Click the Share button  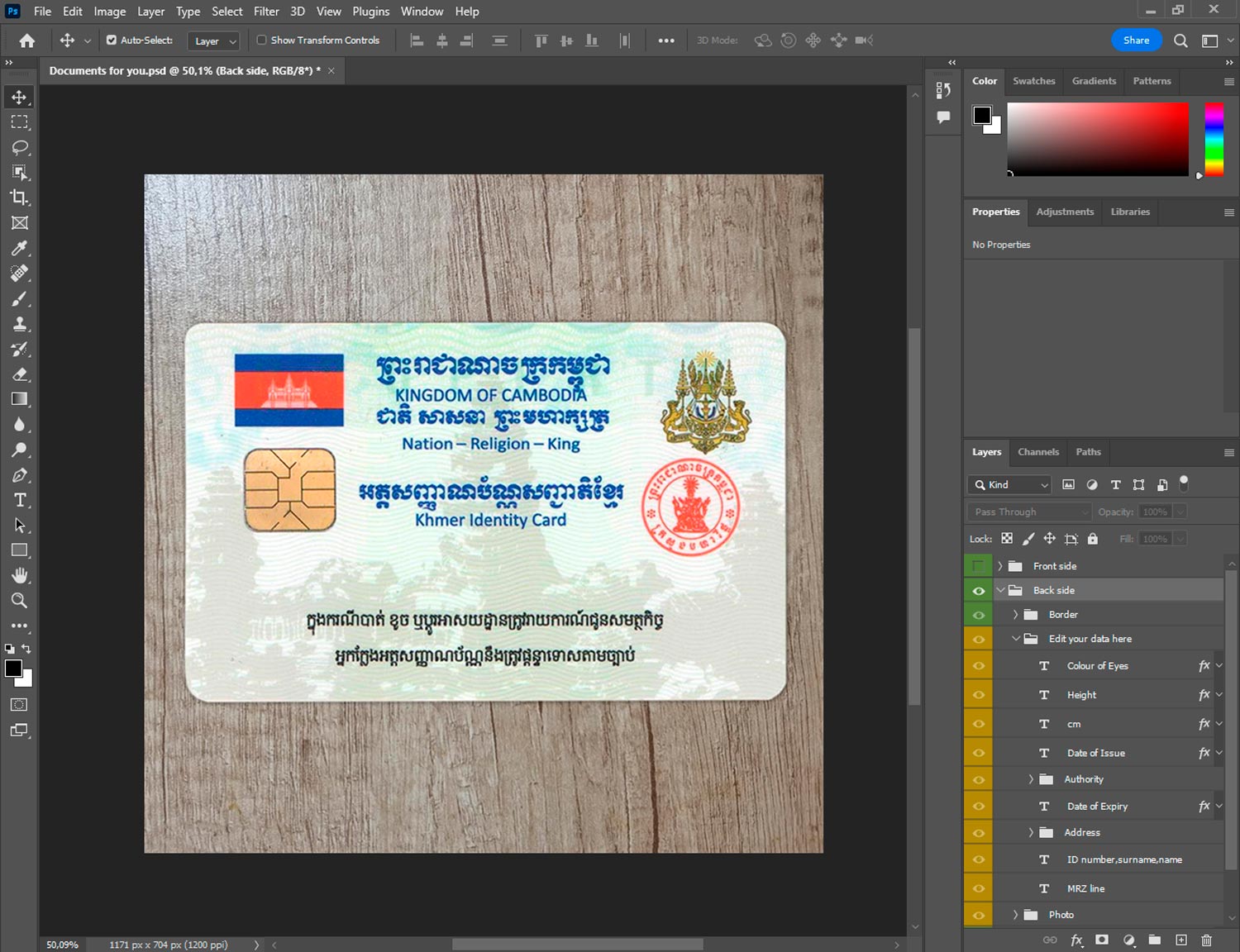click(1136, 40)
